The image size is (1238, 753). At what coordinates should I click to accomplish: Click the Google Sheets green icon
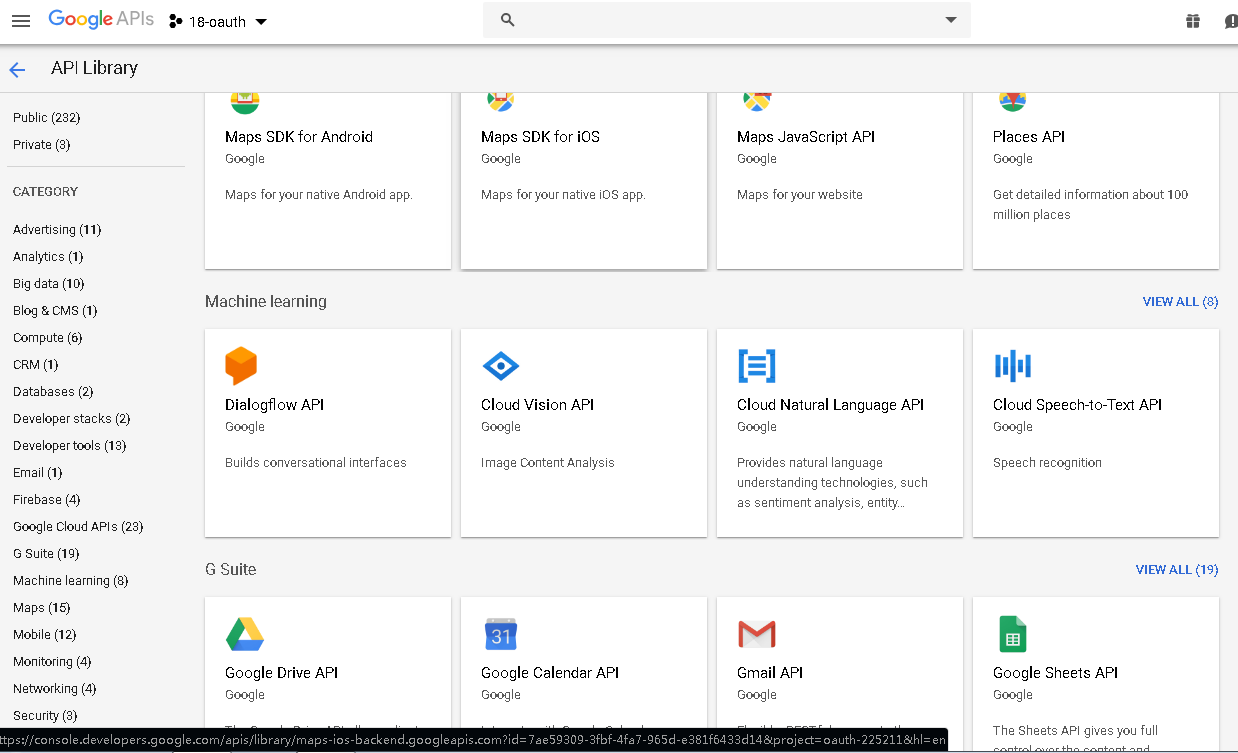click(x=1012, y=634)
